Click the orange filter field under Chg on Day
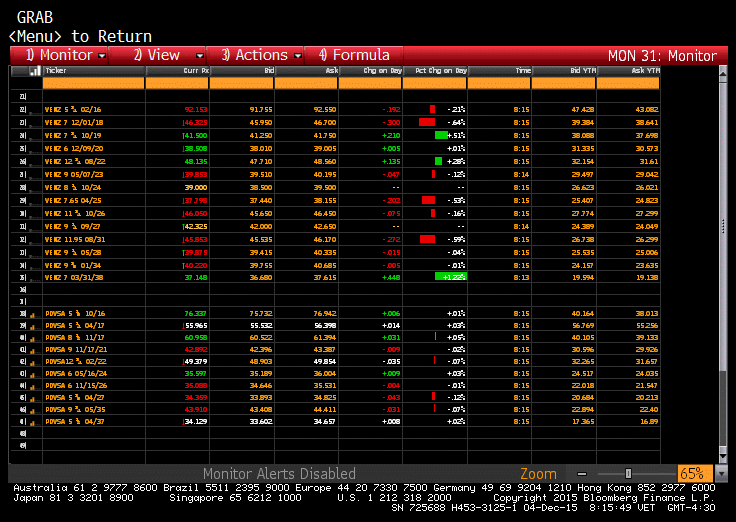This screenshot has width=736, height=522. pyautogui.click(x=370, y=84)
